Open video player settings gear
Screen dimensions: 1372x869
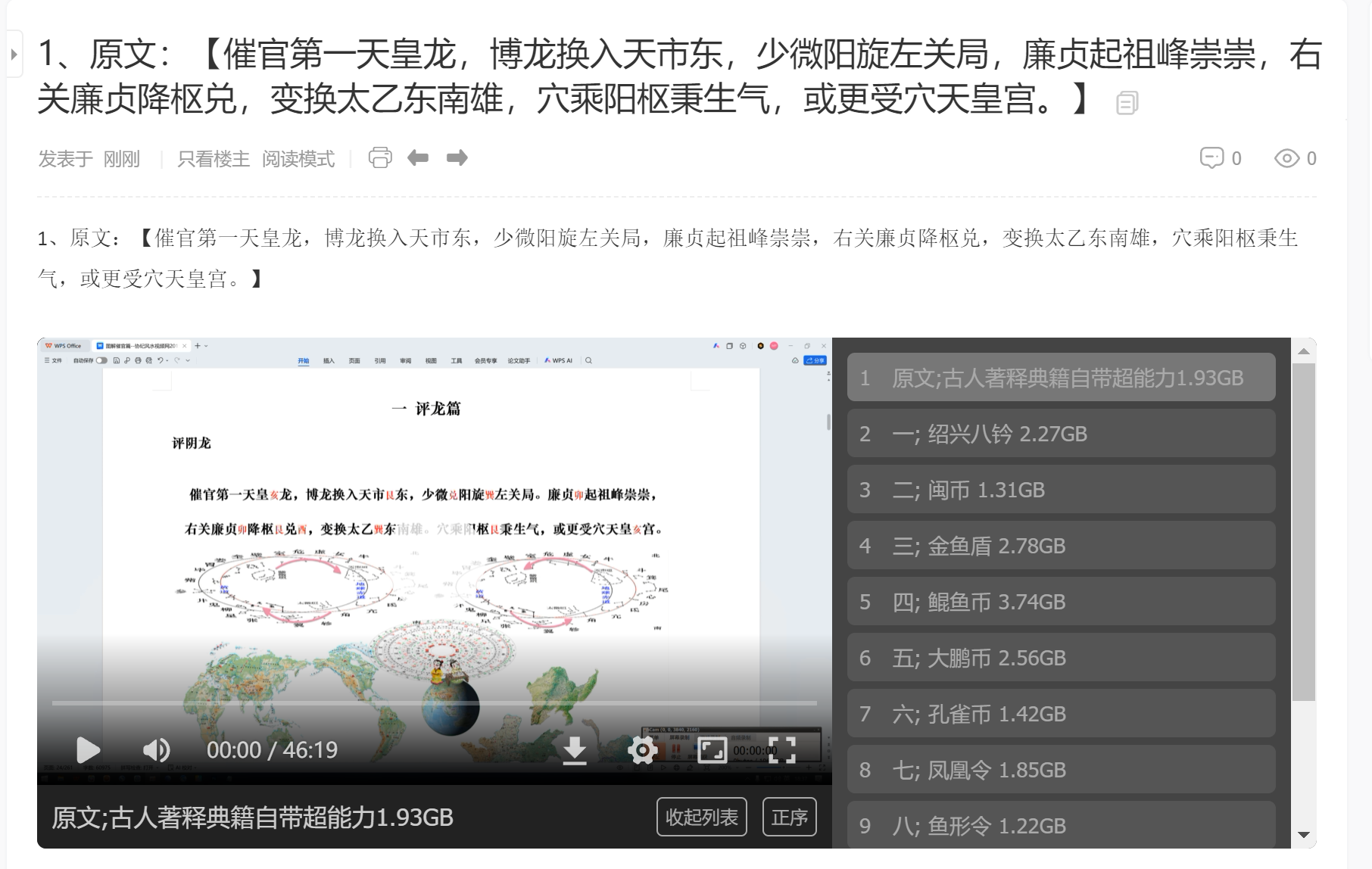click(642, 750)
